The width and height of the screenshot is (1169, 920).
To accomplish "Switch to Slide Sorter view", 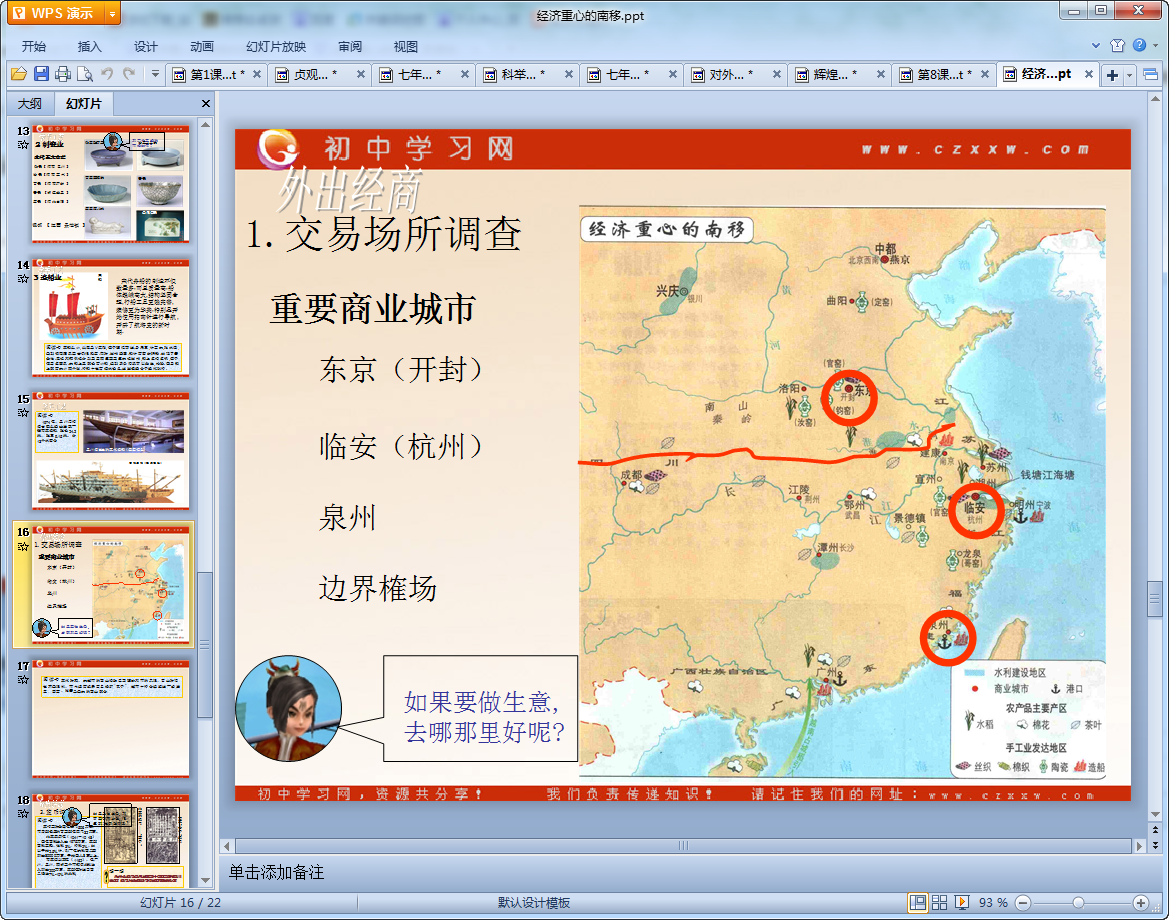I will 939,902.
